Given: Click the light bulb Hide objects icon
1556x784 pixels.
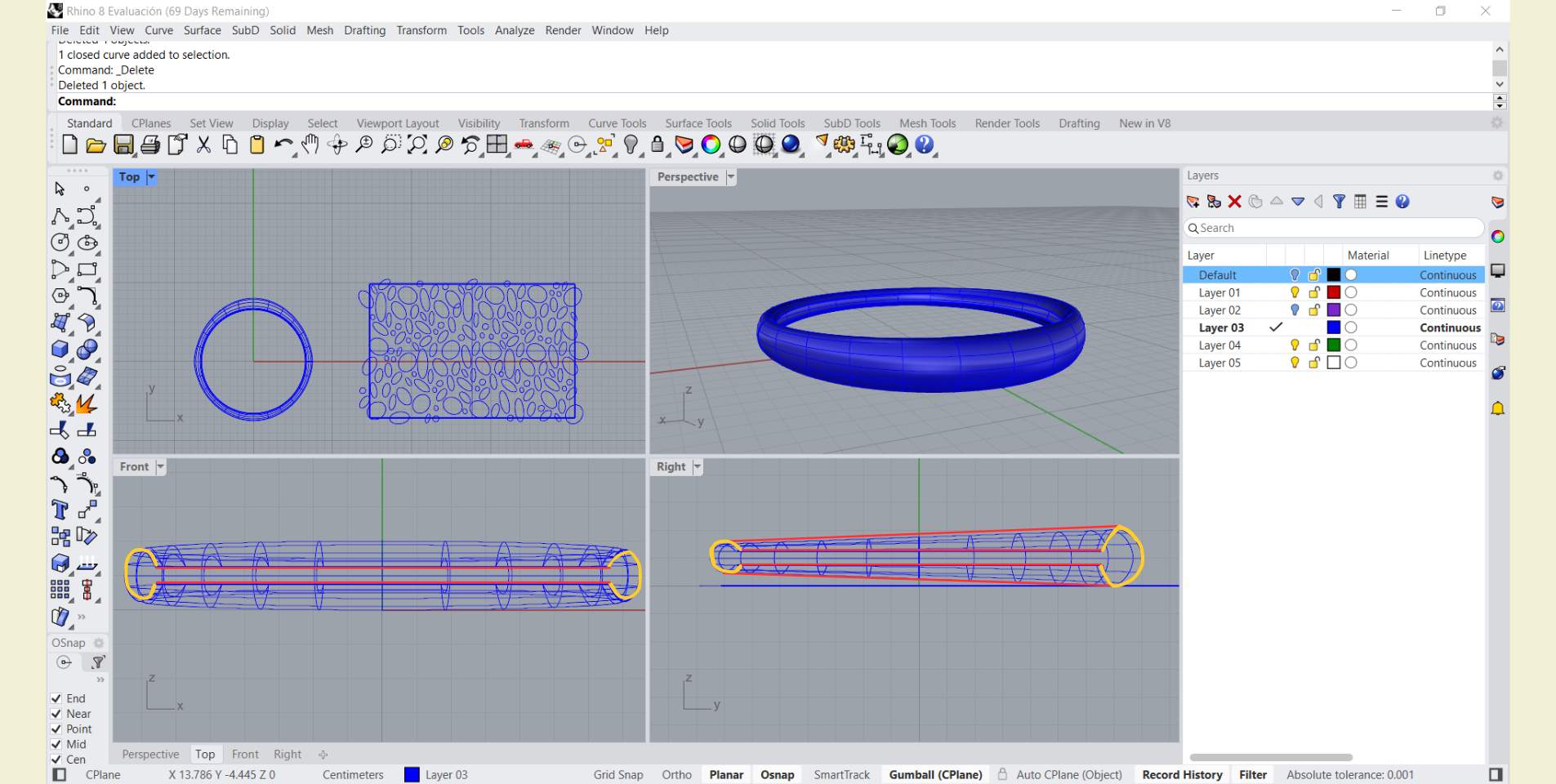Looking at the screenshot, I should [631, 145].
